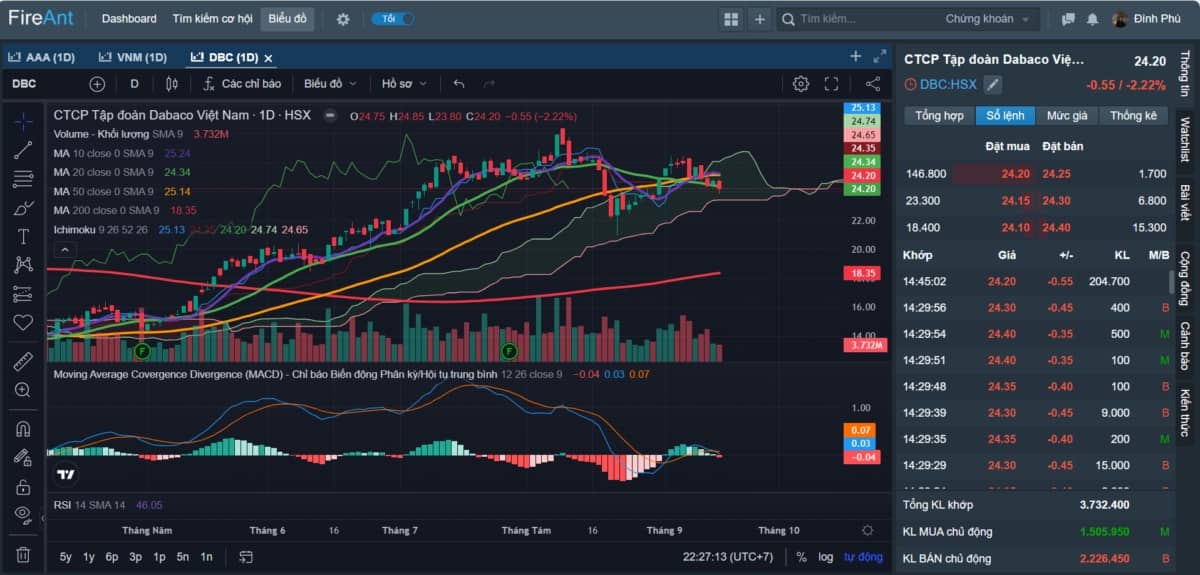Click the share chart icon
Image resolution: width=1200 pixels, height=575 pixels.
tap(873, 84)
